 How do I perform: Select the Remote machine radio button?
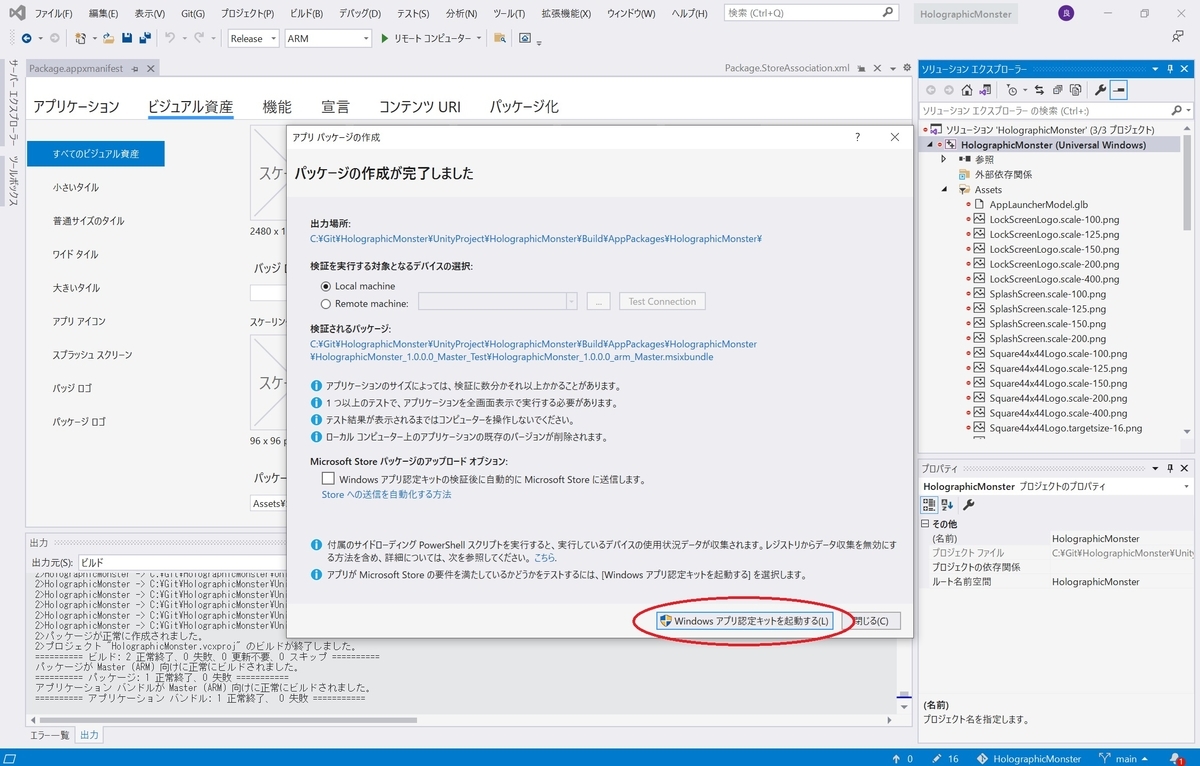point(325,303)
